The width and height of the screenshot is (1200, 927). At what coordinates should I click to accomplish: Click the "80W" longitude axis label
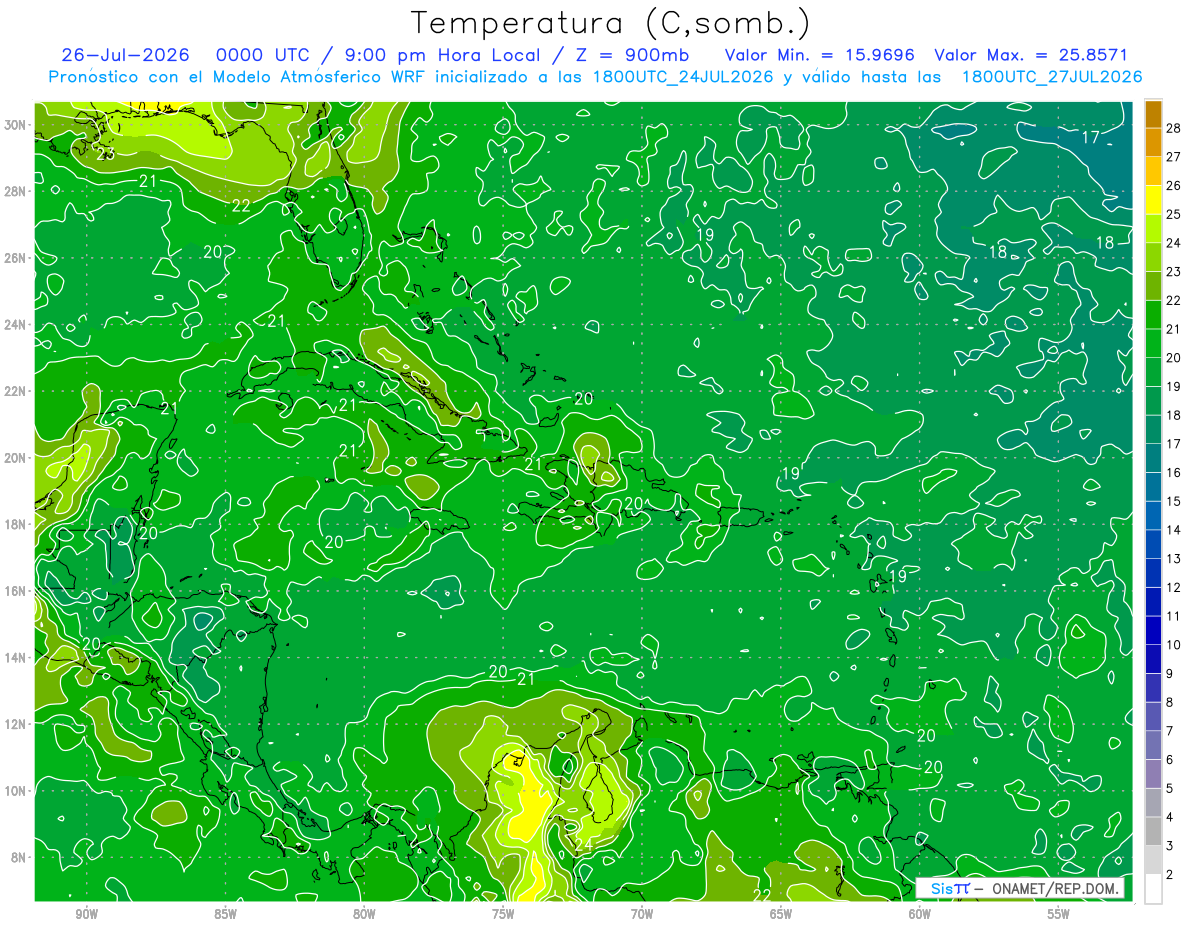(x=364, y=913)
